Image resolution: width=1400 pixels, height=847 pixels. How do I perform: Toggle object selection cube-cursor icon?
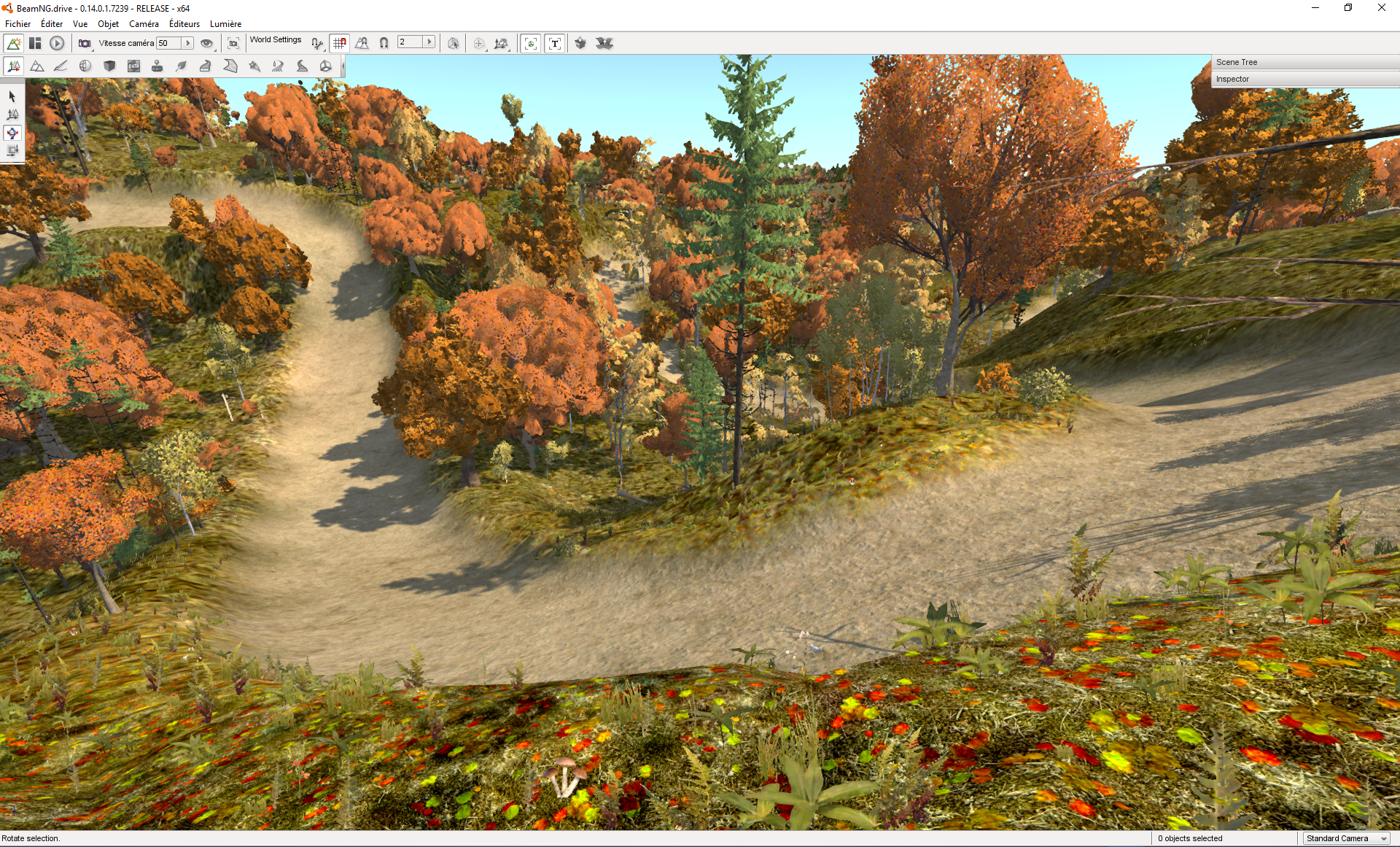pos(453,44)
